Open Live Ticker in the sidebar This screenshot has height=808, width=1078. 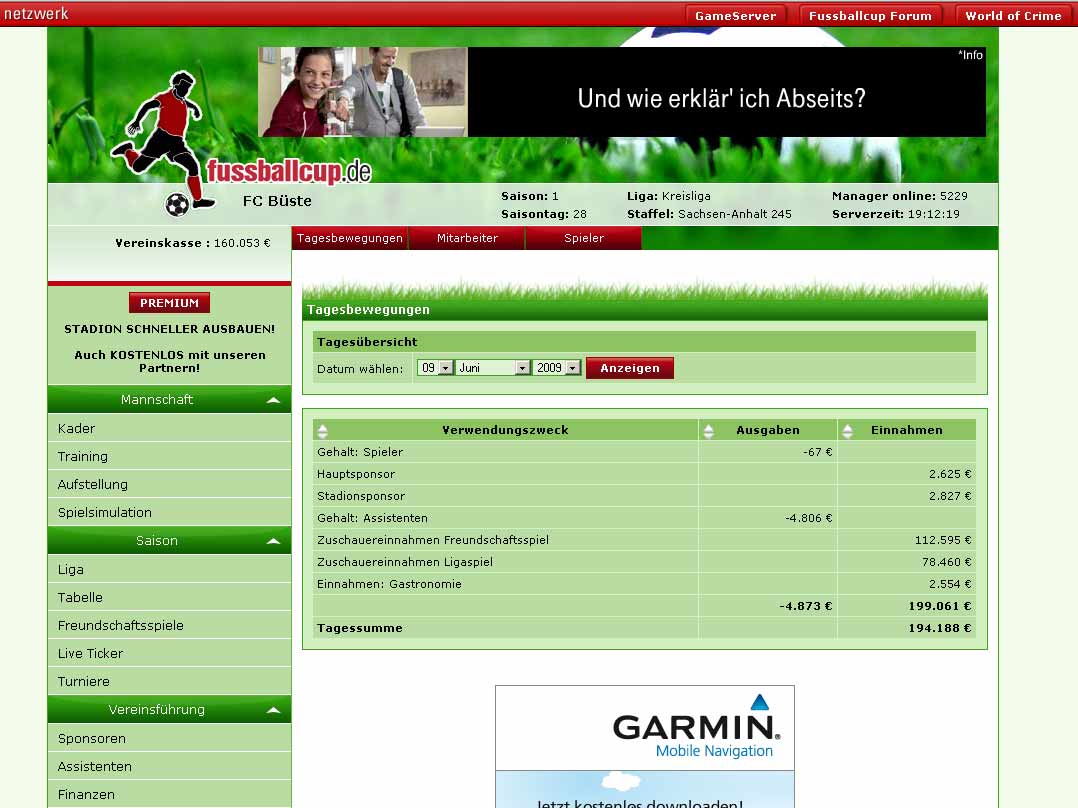click(x=91, y=653)
